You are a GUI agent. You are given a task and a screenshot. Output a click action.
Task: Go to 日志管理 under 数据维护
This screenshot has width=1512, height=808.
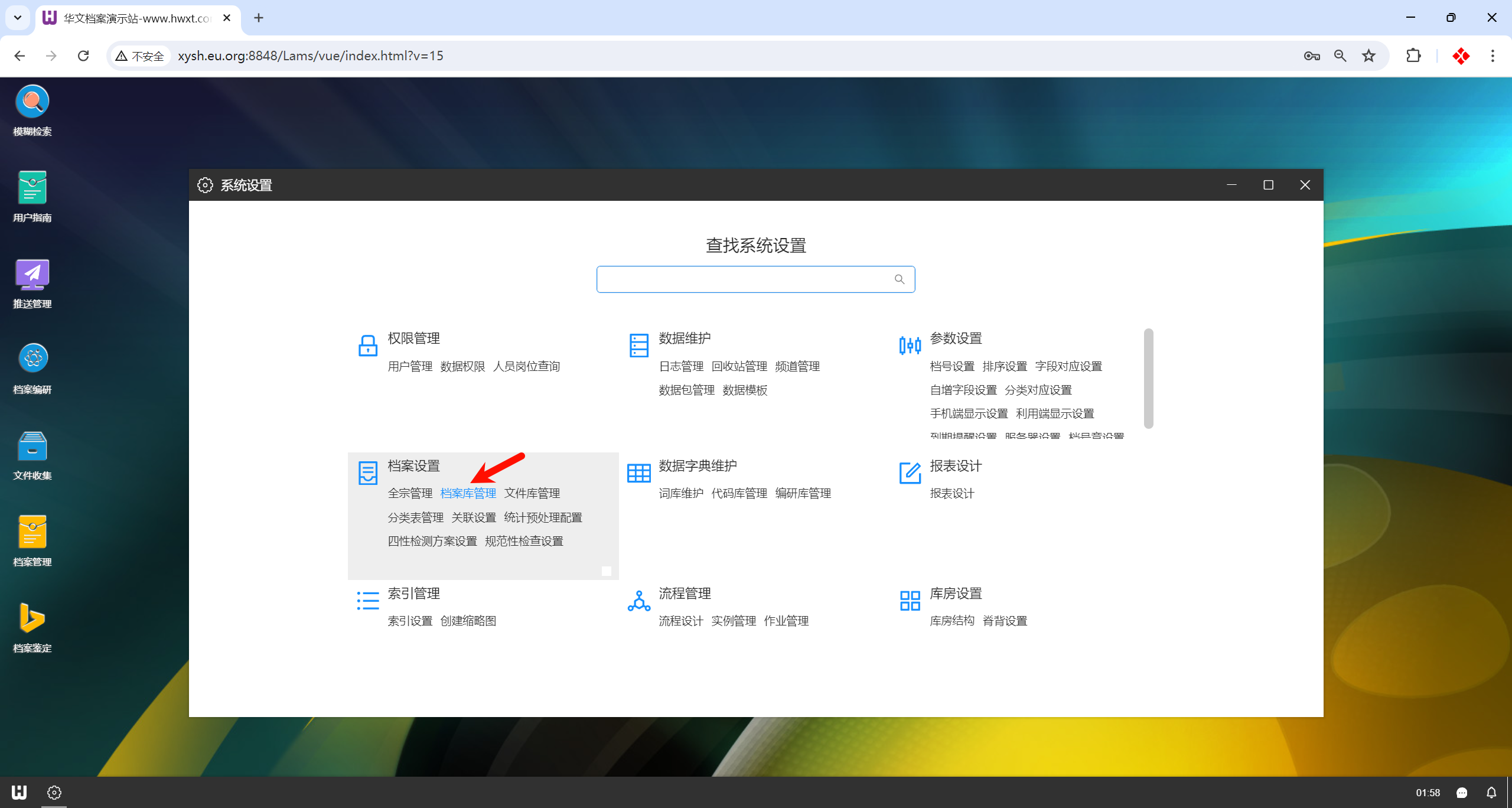pyautogui.click(x=681, y=366)
